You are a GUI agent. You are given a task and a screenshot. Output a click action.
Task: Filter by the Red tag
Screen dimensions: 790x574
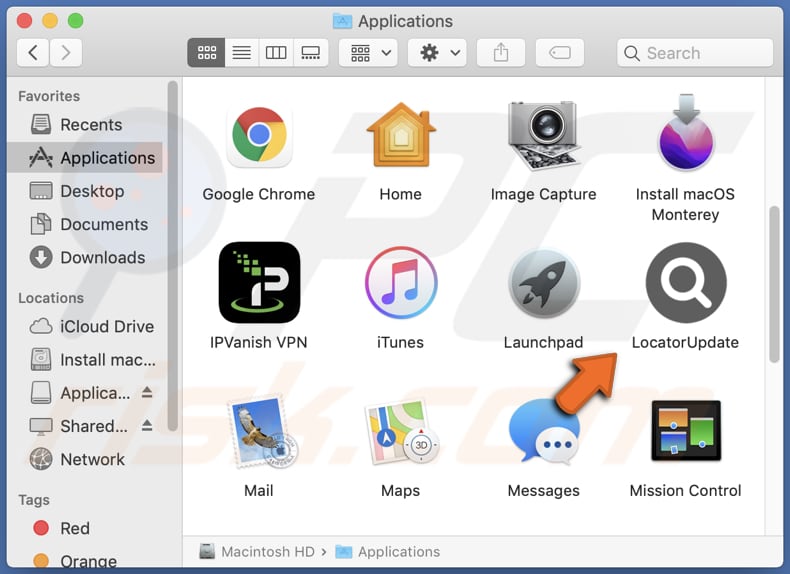85,528
